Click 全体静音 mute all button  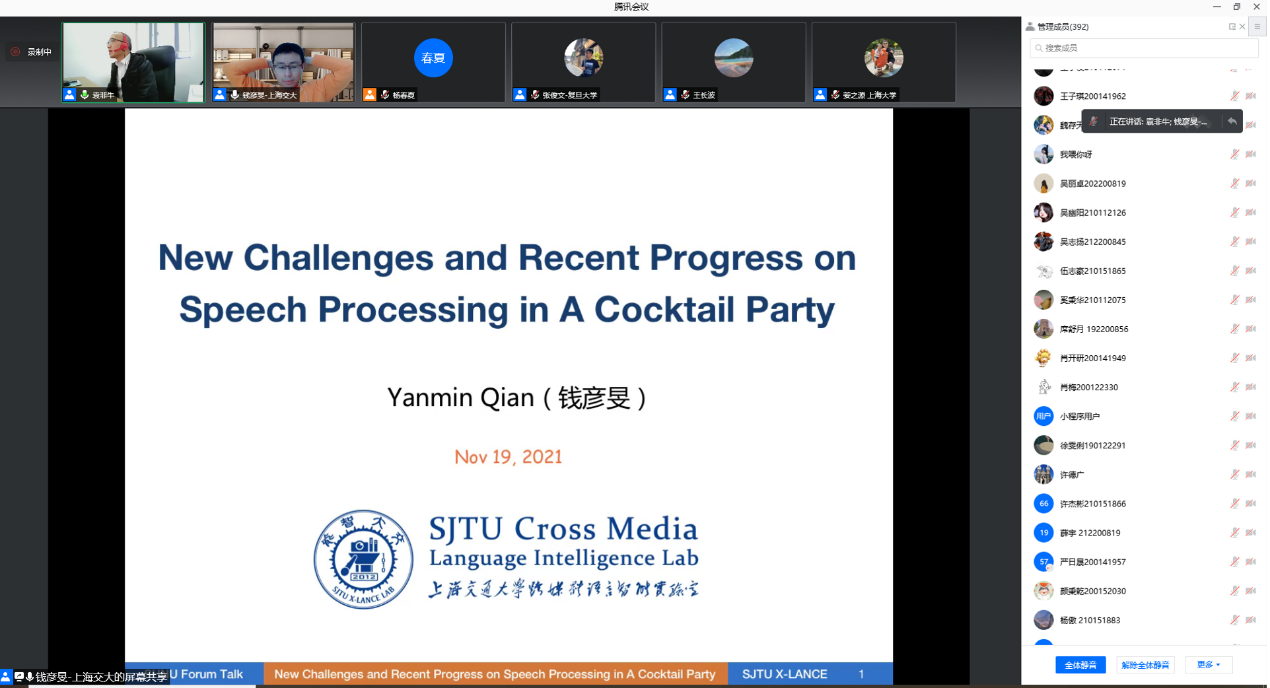pos(1080,665)
